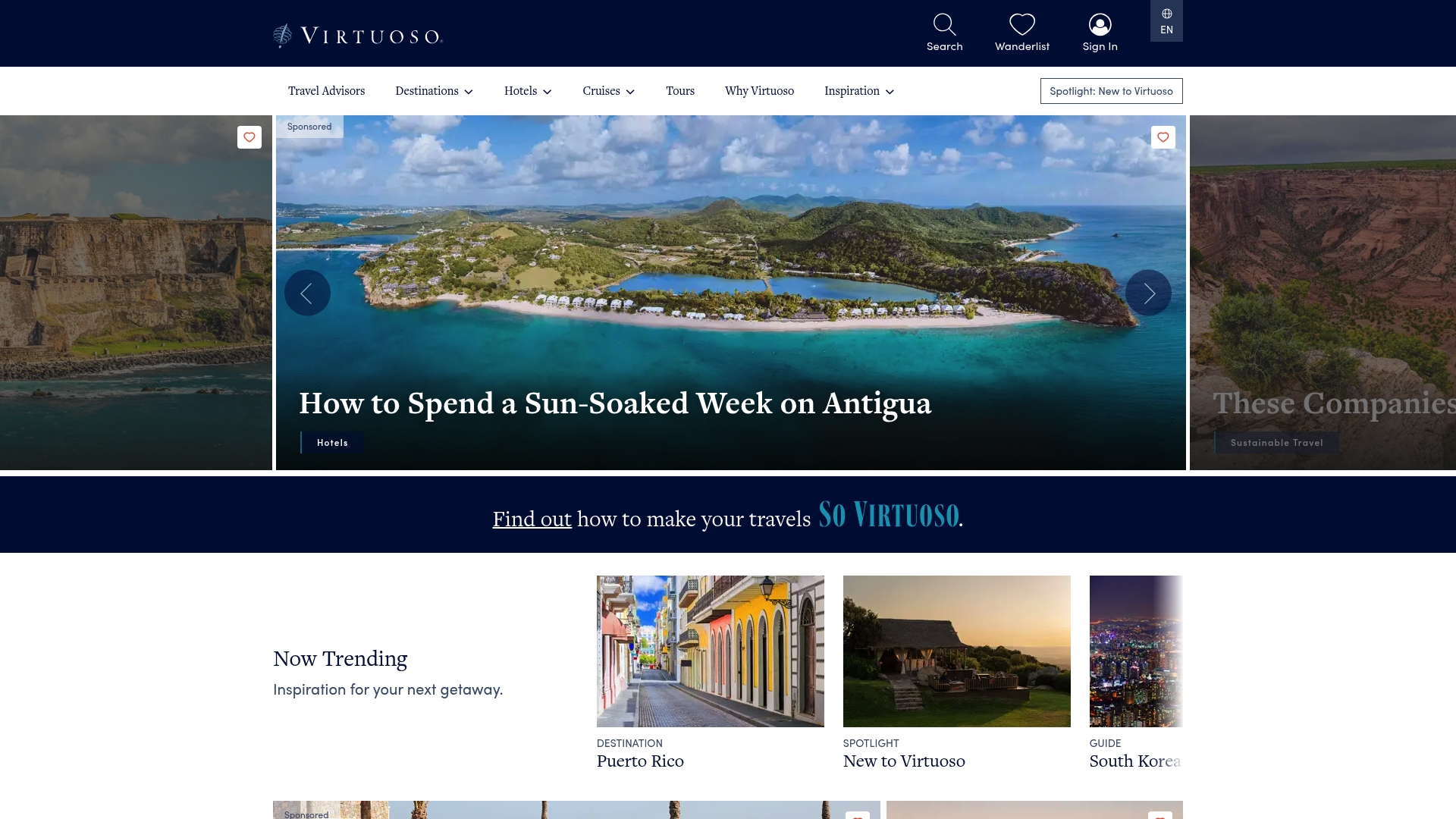The width and height of the screenshot is (1456, 819).
Task: Toggle heart on left fortress slide
Action: pyautogui.click(x=249, y=137)
